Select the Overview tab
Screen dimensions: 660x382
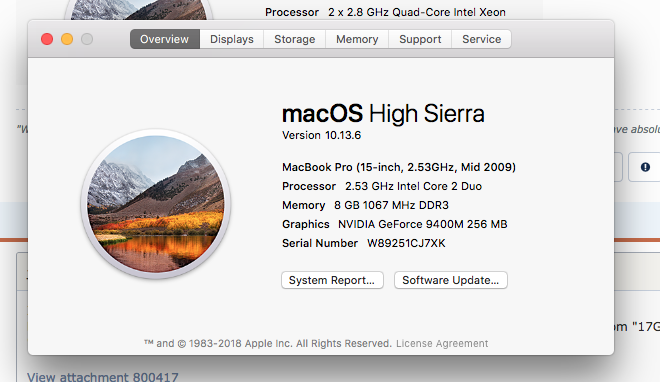[165, 39]
